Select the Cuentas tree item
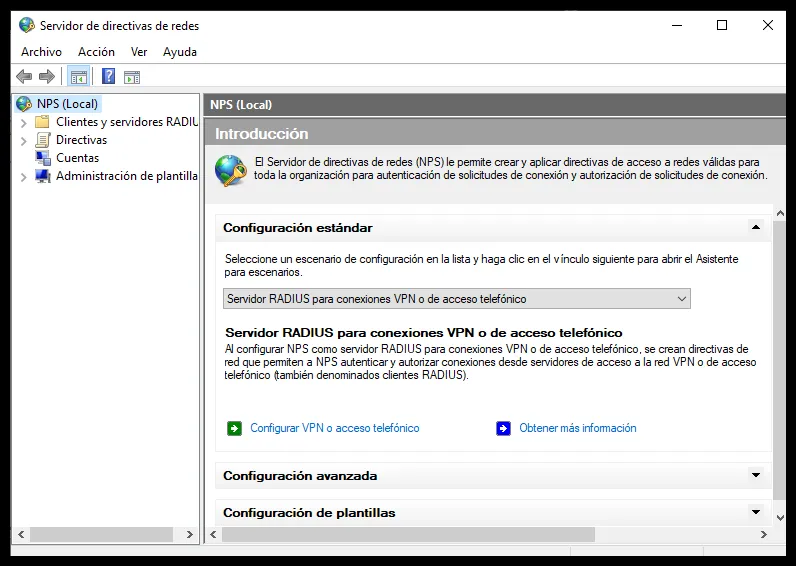The height and width of the screenshot is (566, 796). tap(77, 158)
